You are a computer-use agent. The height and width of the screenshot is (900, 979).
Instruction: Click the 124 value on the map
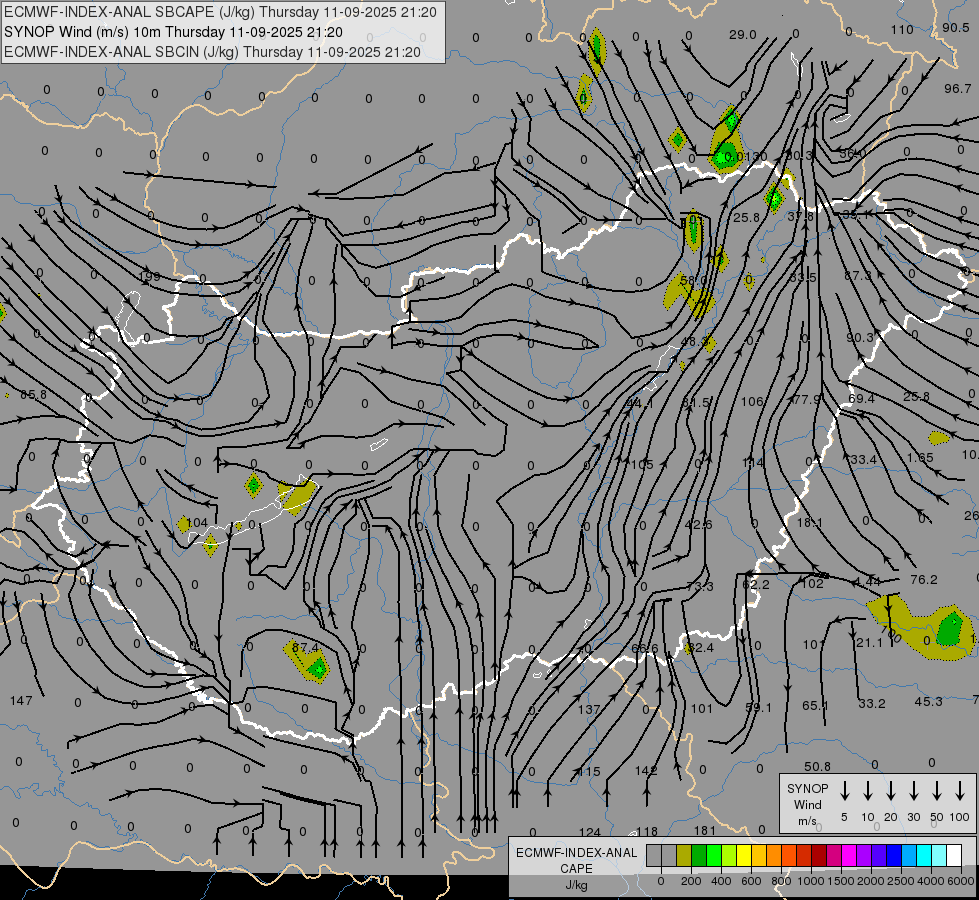tap(589, 832)
